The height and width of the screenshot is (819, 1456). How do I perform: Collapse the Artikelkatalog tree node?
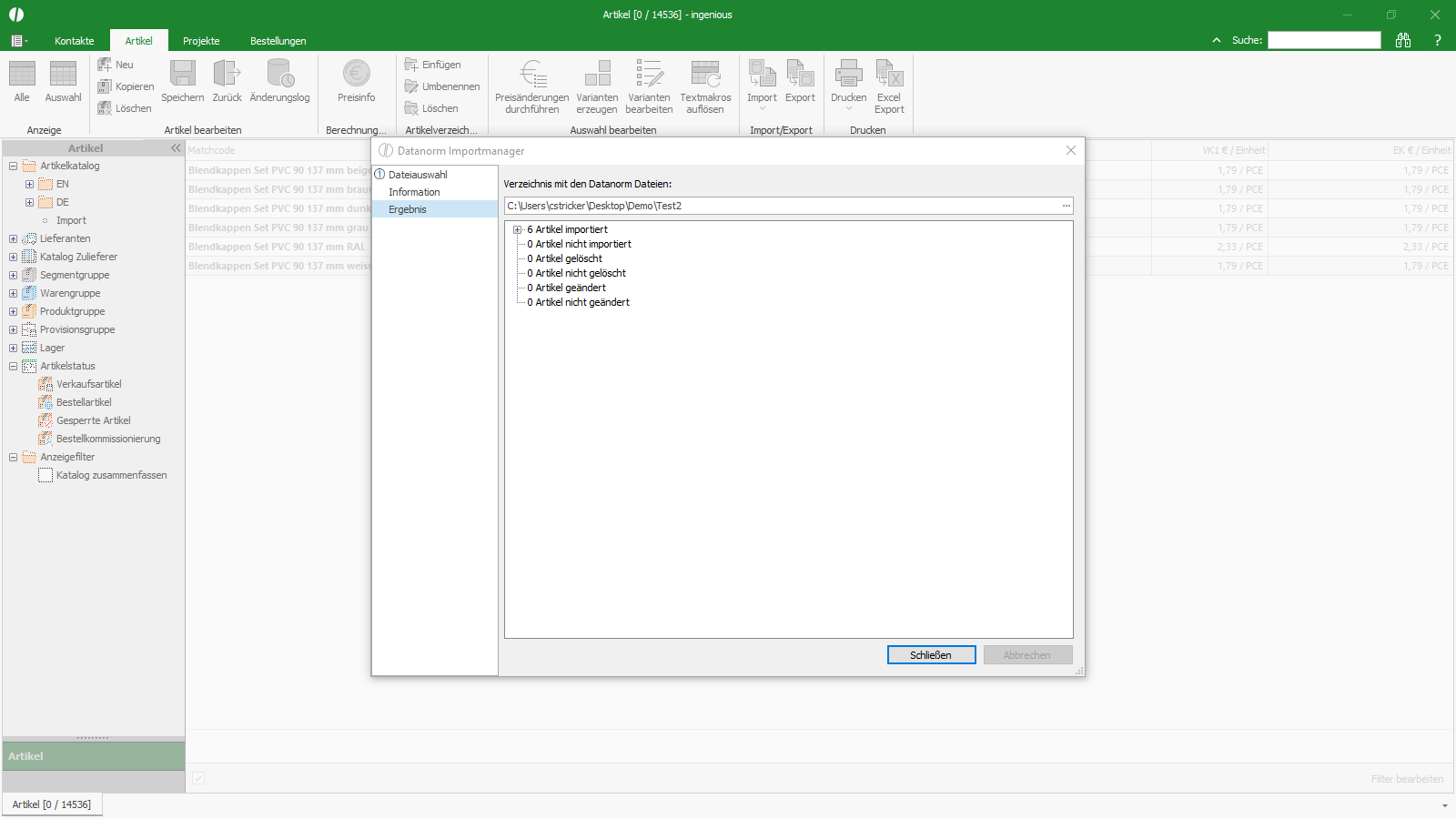click(13, 166)
